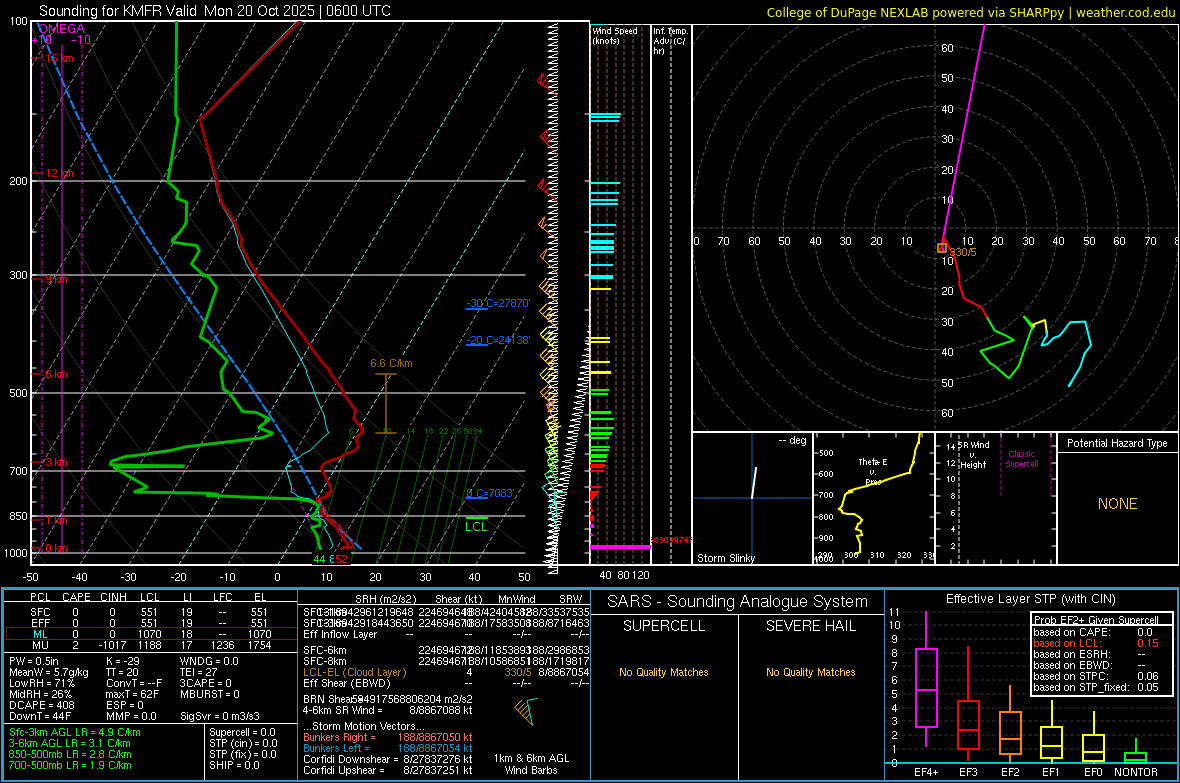Select the 1km & 6km AGL Wind Barbs caption
The width and height of the screenshot is (1180, 783).
(x=531, y=764)
